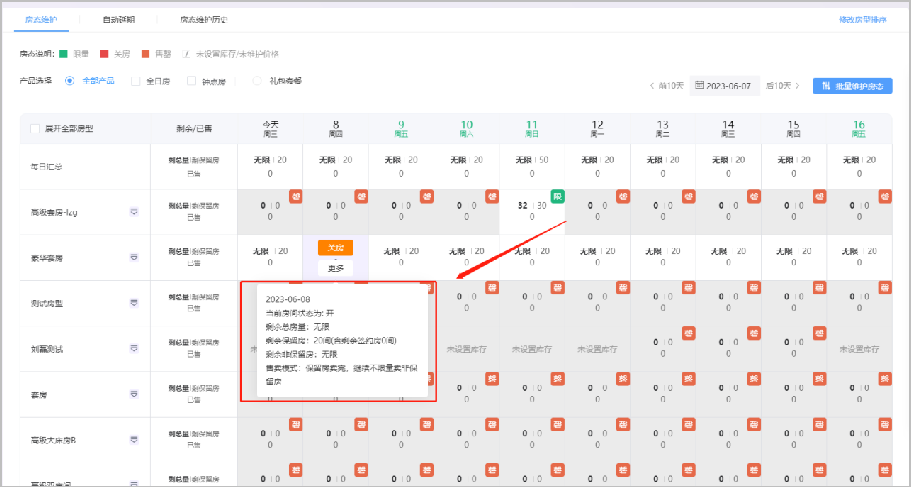This screenshot has width=911, height=487.
Task: Click the orange badge on day 16 高级套房 cell
Action: tap(883, 196)
